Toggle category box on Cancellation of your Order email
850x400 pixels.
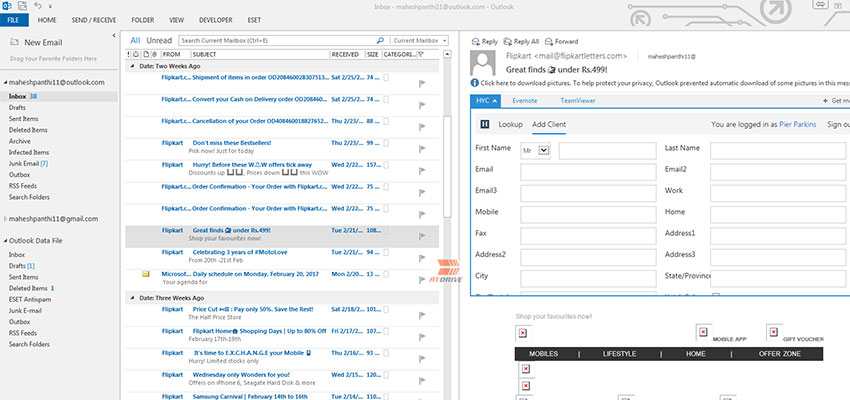coord(386,121)
